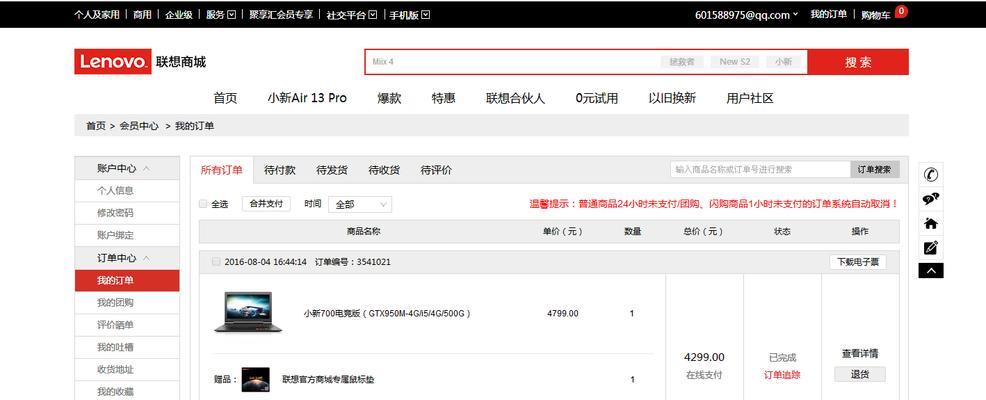Open 特惠 navigation item
986x400 pixels.
pyautogui.click(x=443, y=98)
